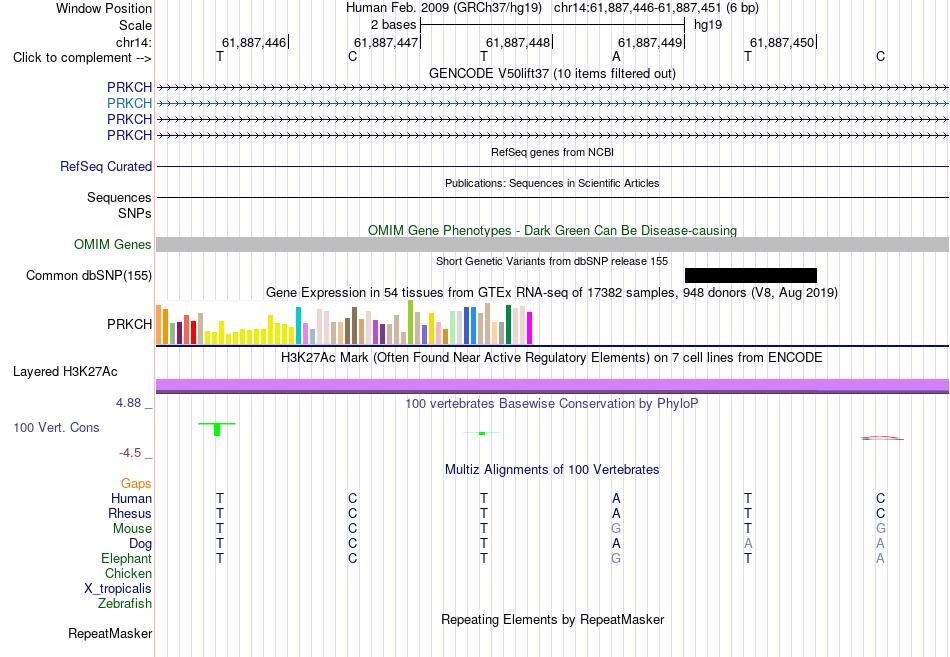Click the gray OMIM Genes bar
Screen dimensions: 950x657
(552, 244)
